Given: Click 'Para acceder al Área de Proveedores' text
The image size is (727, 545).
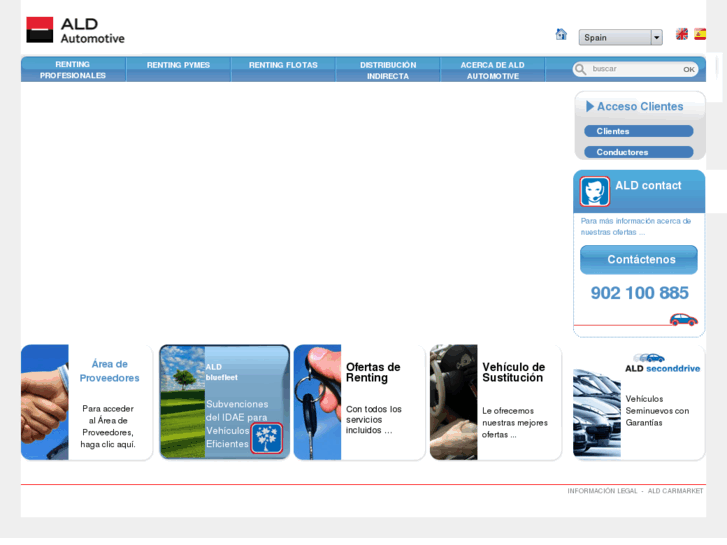Looking at the screenshot, I should click(x=108, y=426).
